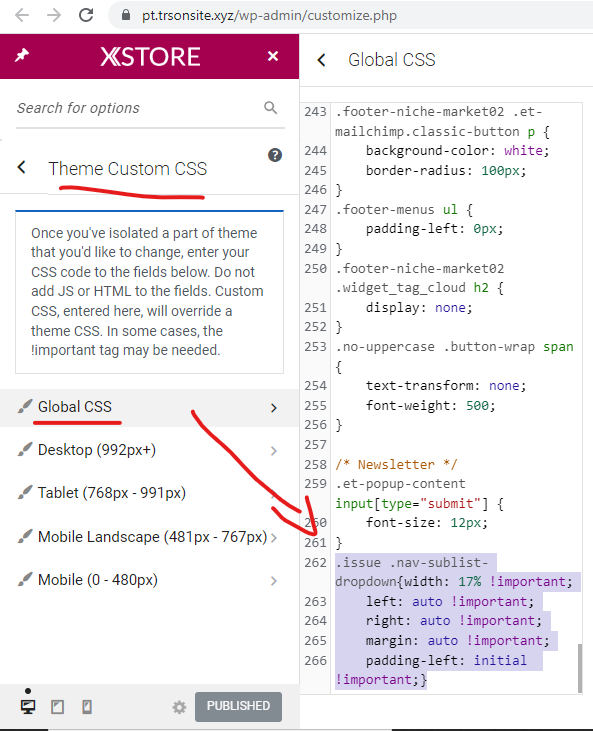Click the CSS editor vertical scrollbar
This screenshot has width=593, height=731.
pos(579,668)
